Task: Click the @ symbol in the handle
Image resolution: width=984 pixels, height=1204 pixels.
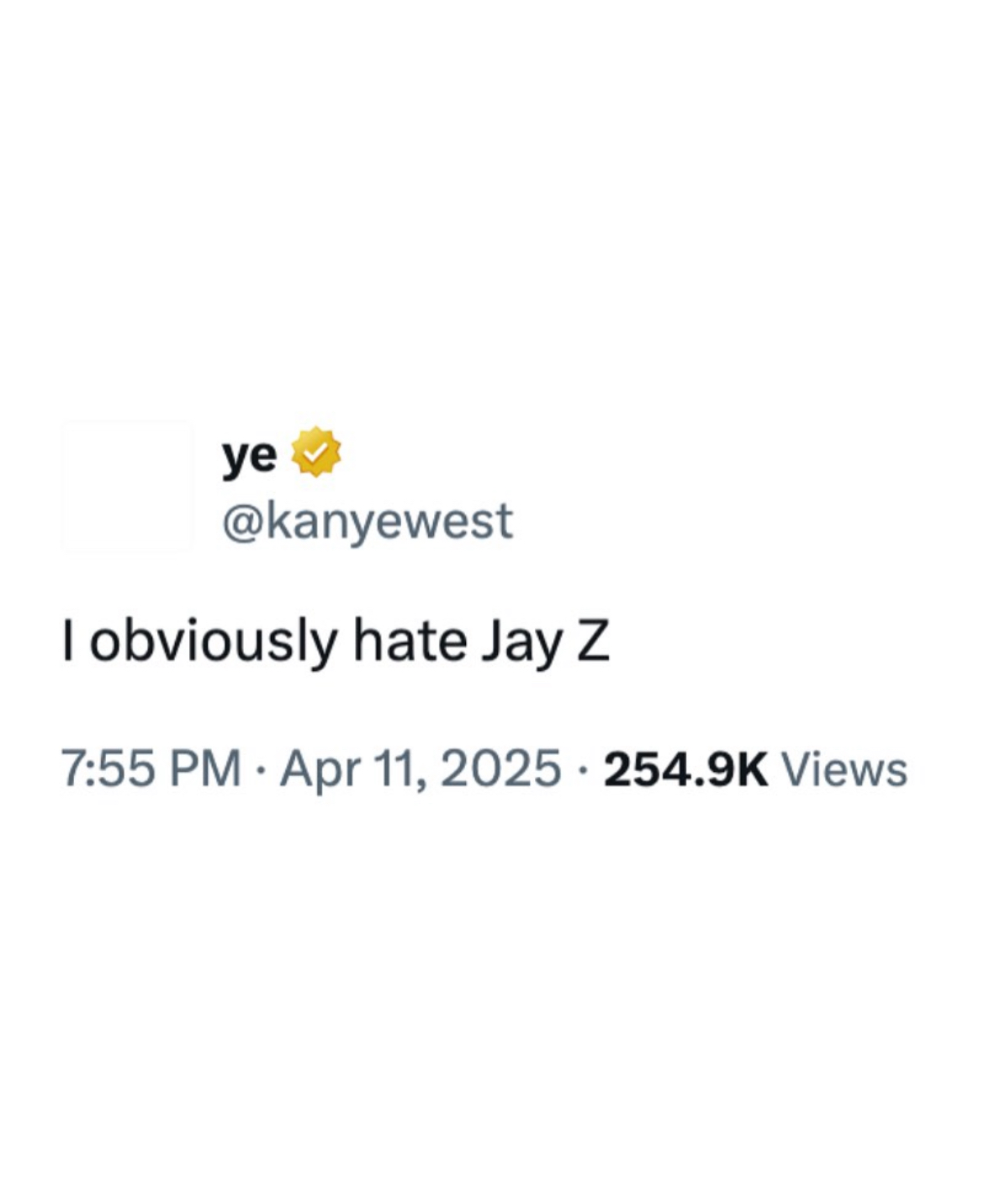Action: [243, 524]
